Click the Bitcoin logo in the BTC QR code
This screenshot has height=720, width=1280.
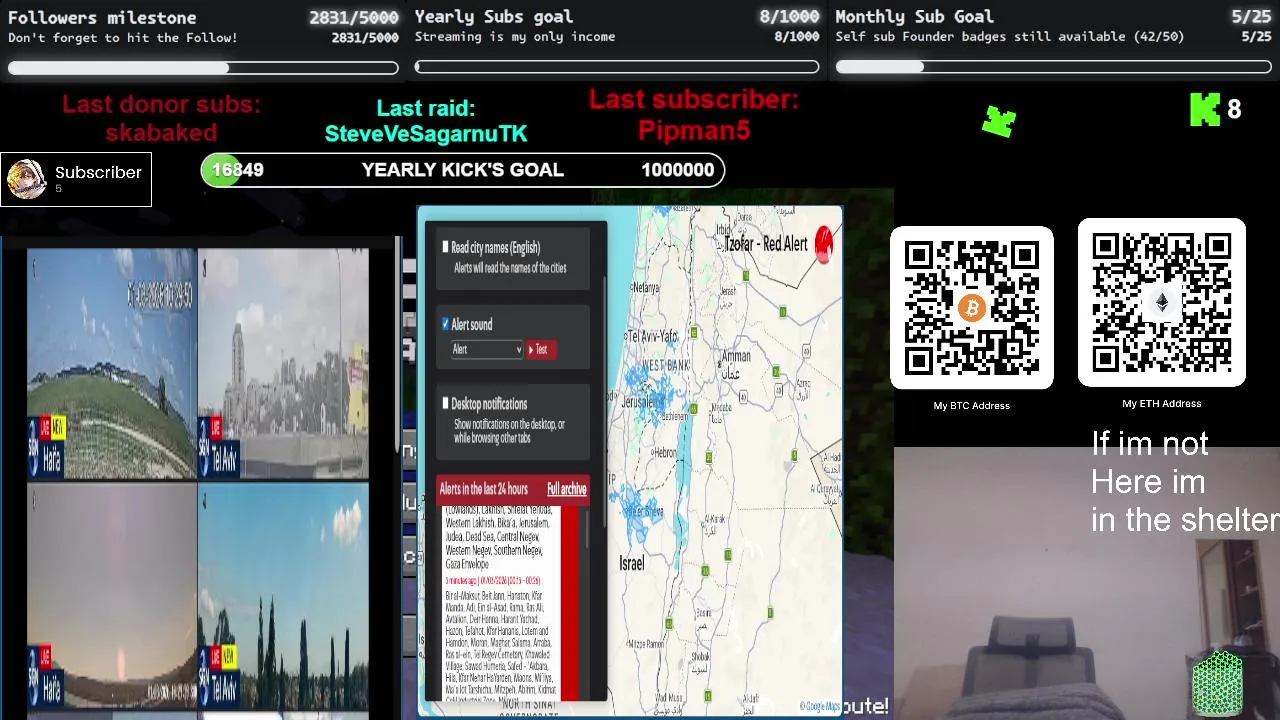[971, 308]
